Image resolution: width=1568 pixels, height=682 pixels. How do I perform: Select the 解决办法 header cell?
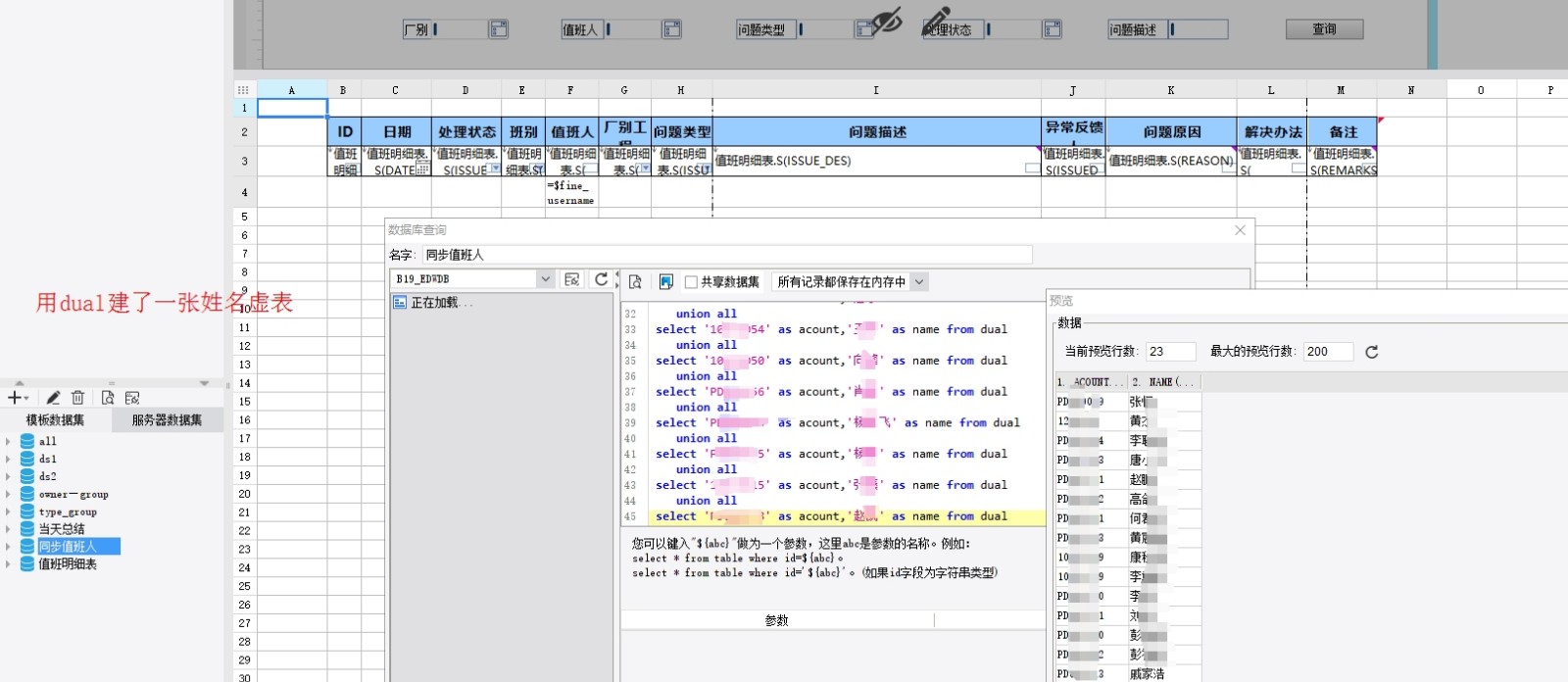tap(1272, 131)
